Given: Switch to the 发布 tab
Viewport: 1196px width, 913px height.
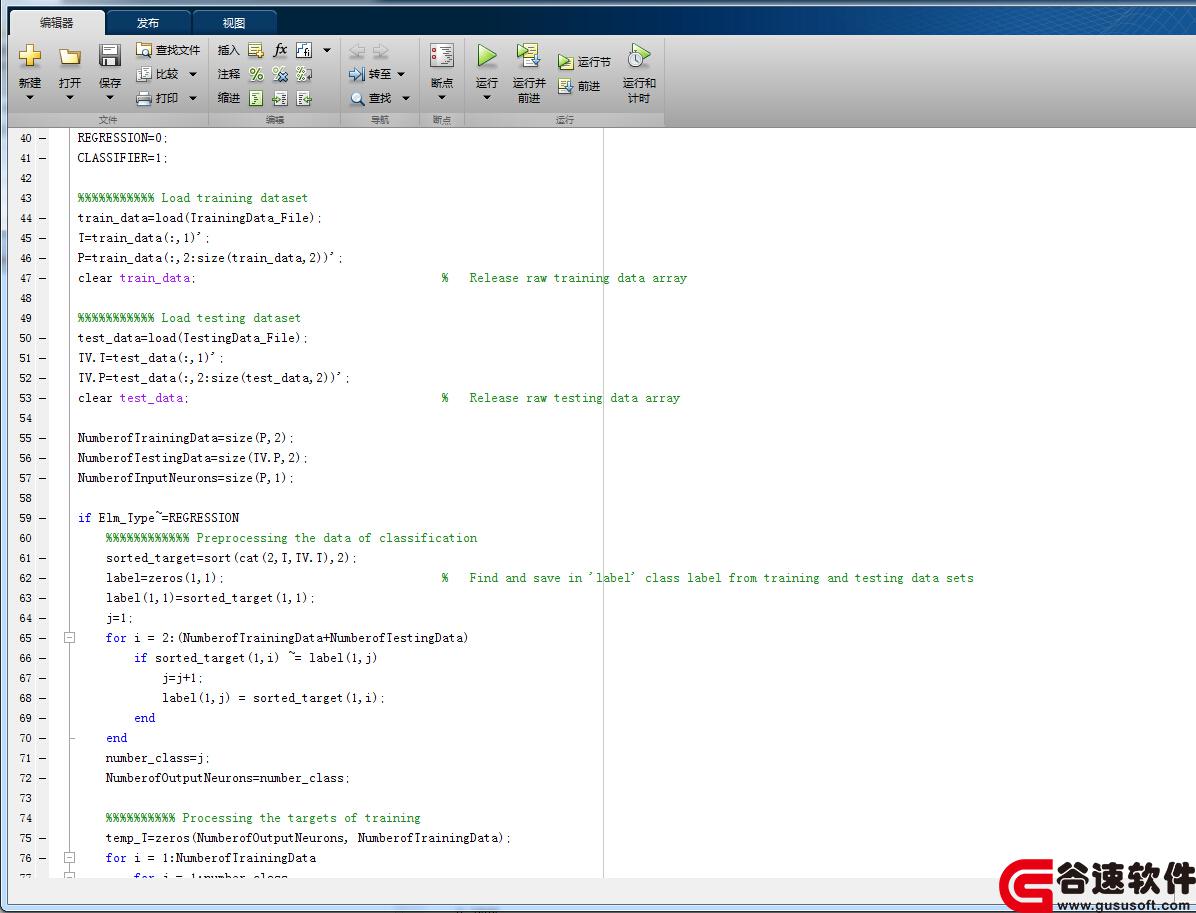Looking at the screenshot, I should click(148, 23).
